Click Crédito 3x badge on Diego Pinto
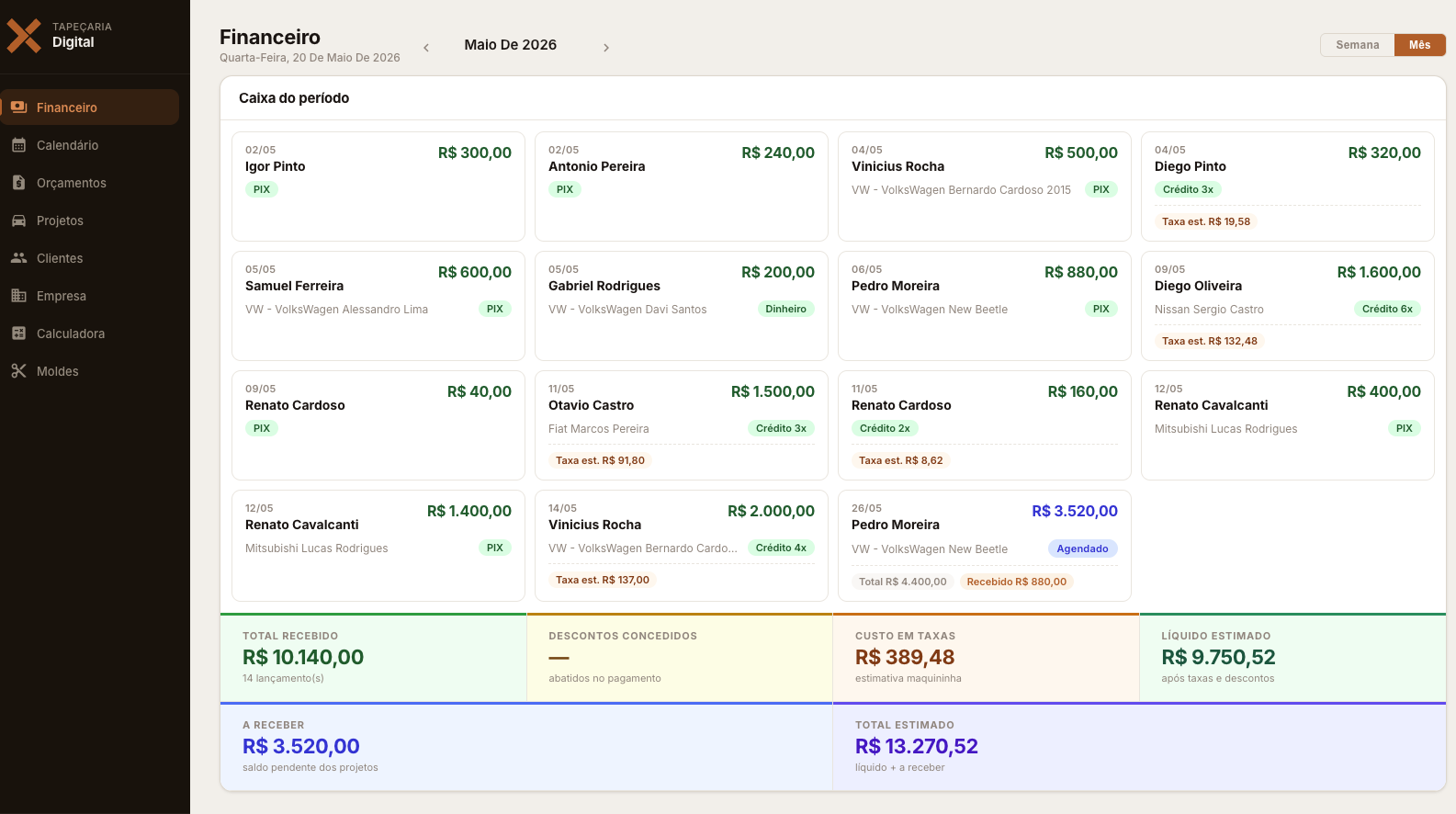Viewport: 1456px width, 814px height. [x=1188, y=189]
